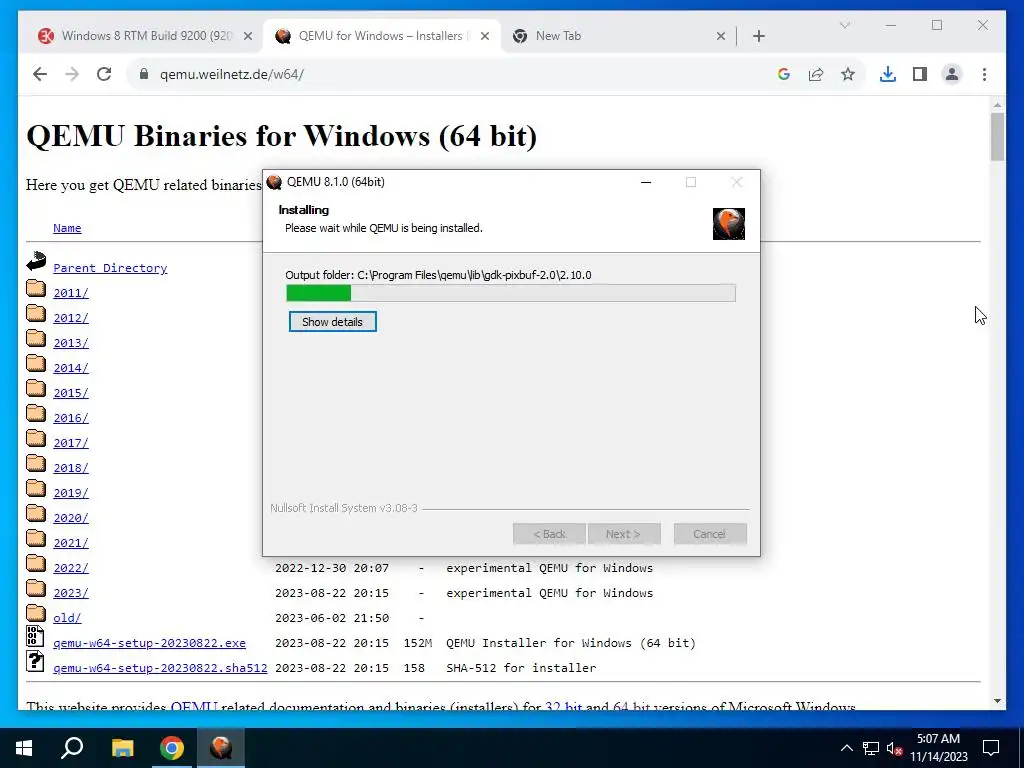Close the Windows 8 RTM Build tab
Image resolution: width=1024 pixels, height=768 pixels.
[248, 37]
